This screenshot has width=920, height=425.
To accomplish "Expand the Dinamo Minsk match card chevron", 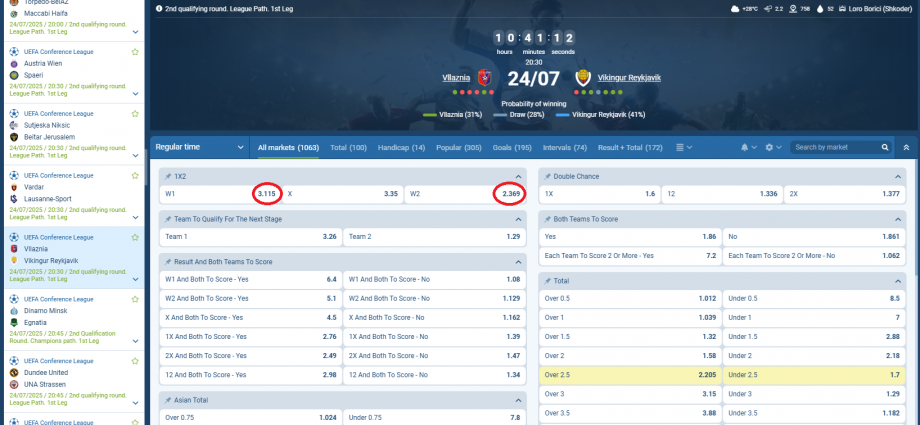I will (x=136, y=341).
